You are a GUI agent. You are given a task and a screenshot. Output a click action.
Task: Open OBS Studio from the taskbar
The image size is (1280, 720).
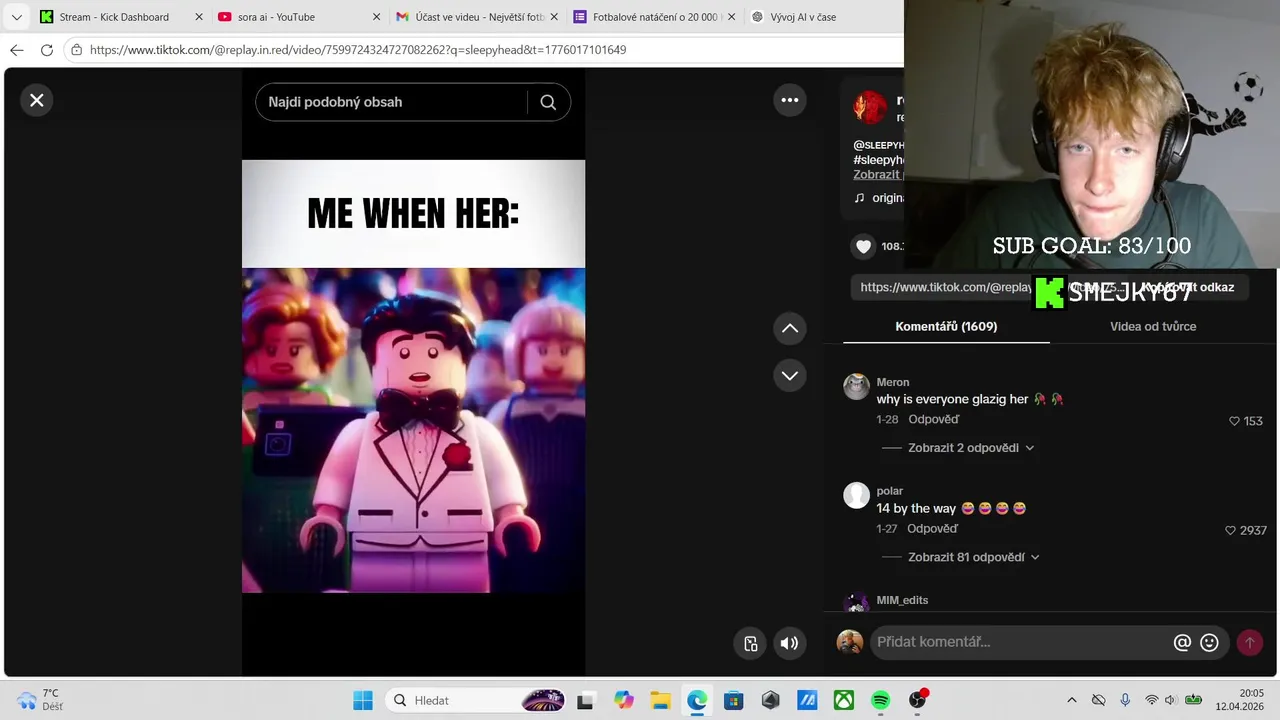917,700
